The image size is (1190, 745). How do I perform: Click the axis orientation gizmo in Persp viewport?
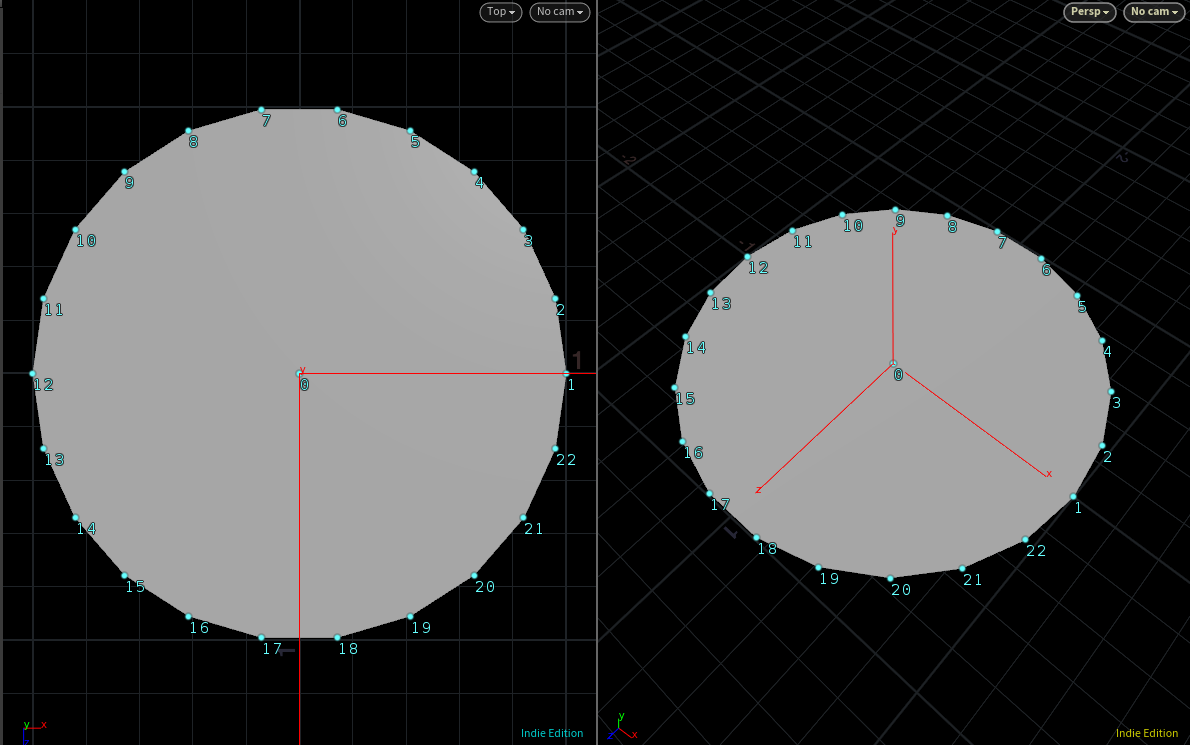click(x=622, y=728)
